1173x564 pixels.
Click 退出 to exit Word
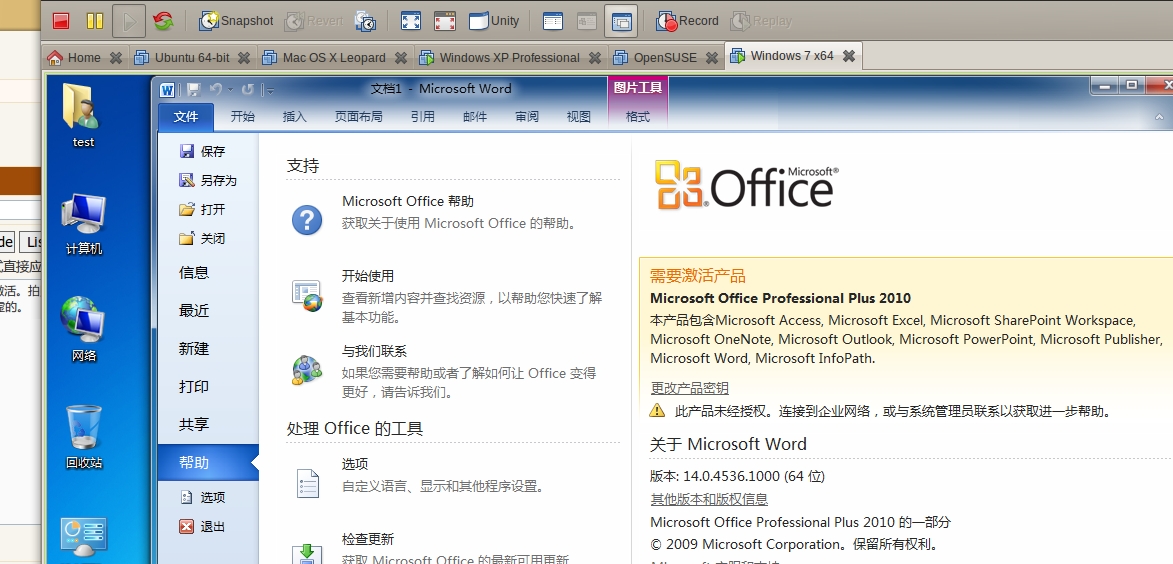pyautogui.click(x=202, y=527)
